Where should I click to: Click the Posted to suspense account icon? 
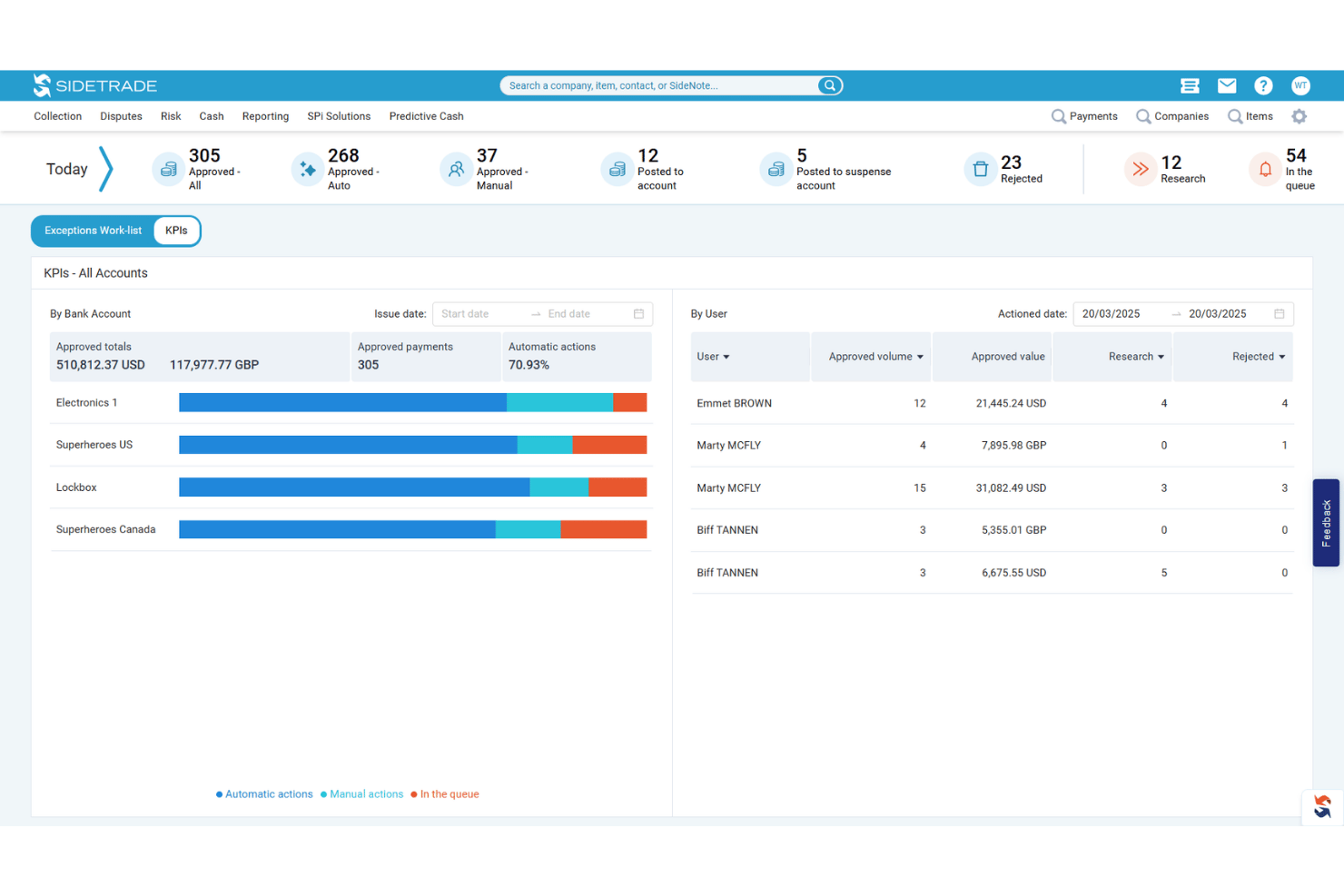776,170
